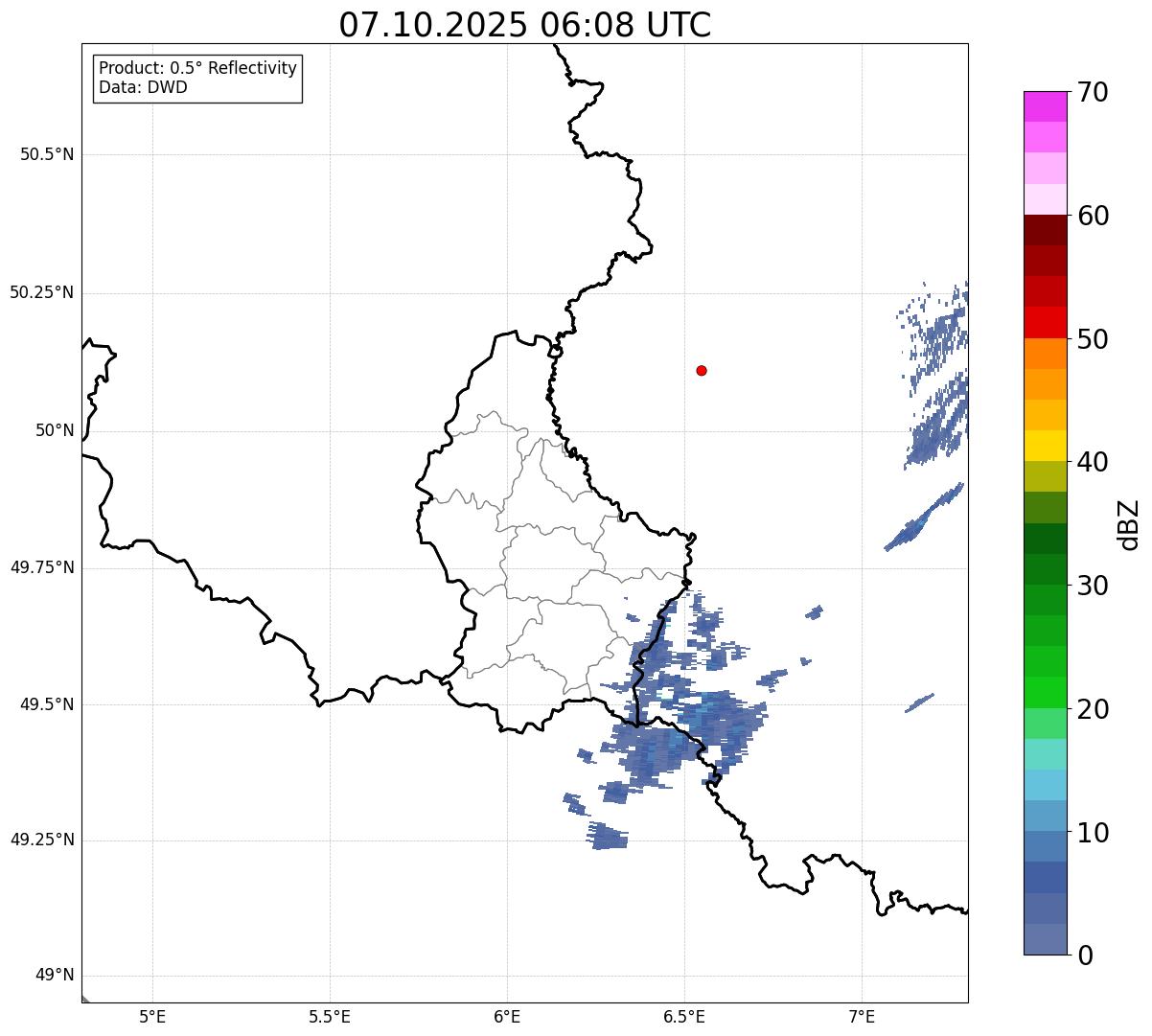Click the colorbar label "60"
Screen dimensions: 1152x1036
(1092, 216)
